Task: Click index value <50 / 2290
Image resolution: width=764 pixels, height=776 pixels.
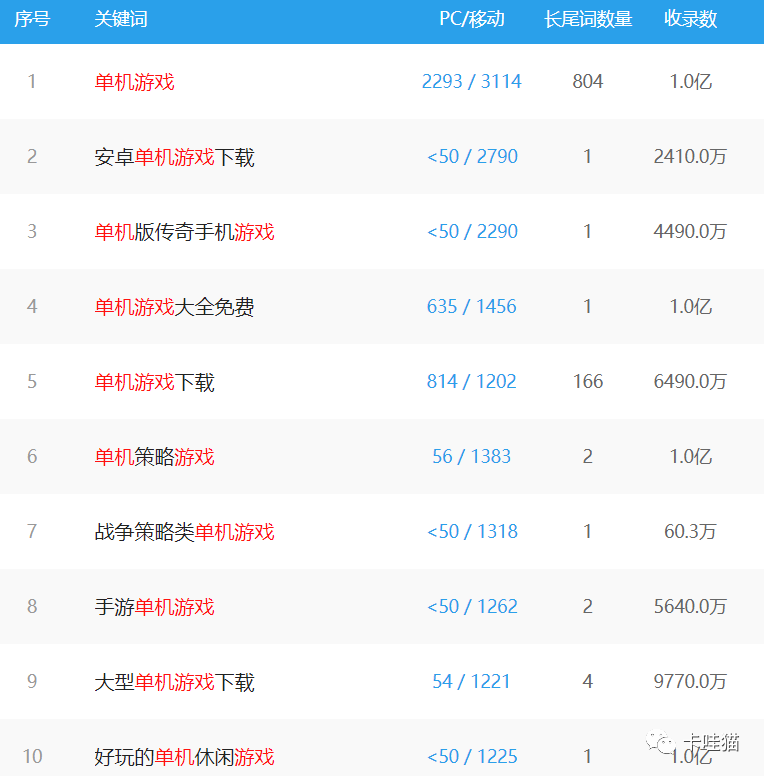Action: pos(472,232)
